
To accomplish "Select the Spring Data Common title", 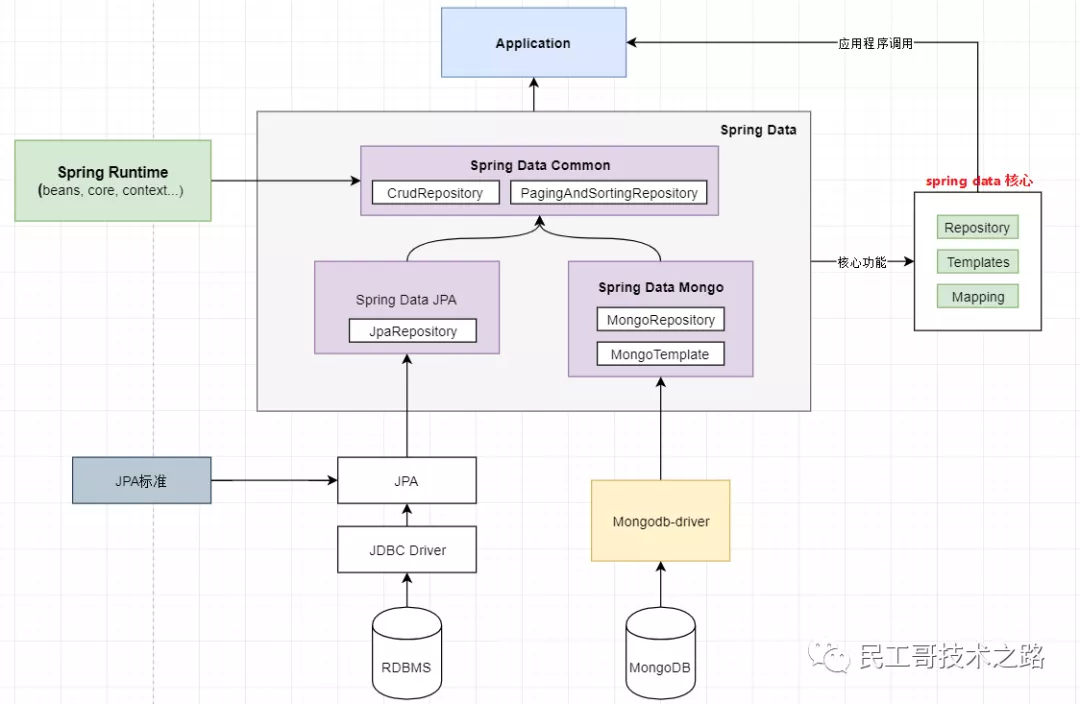I will click(540, 165).
